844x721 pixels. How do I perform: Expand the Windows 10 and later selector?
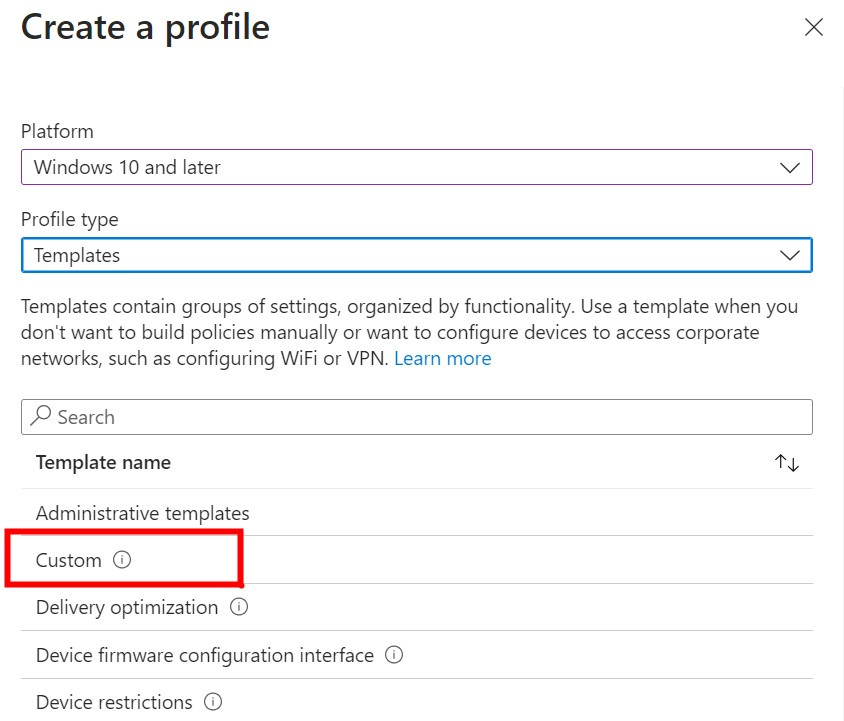pos(789,167)
